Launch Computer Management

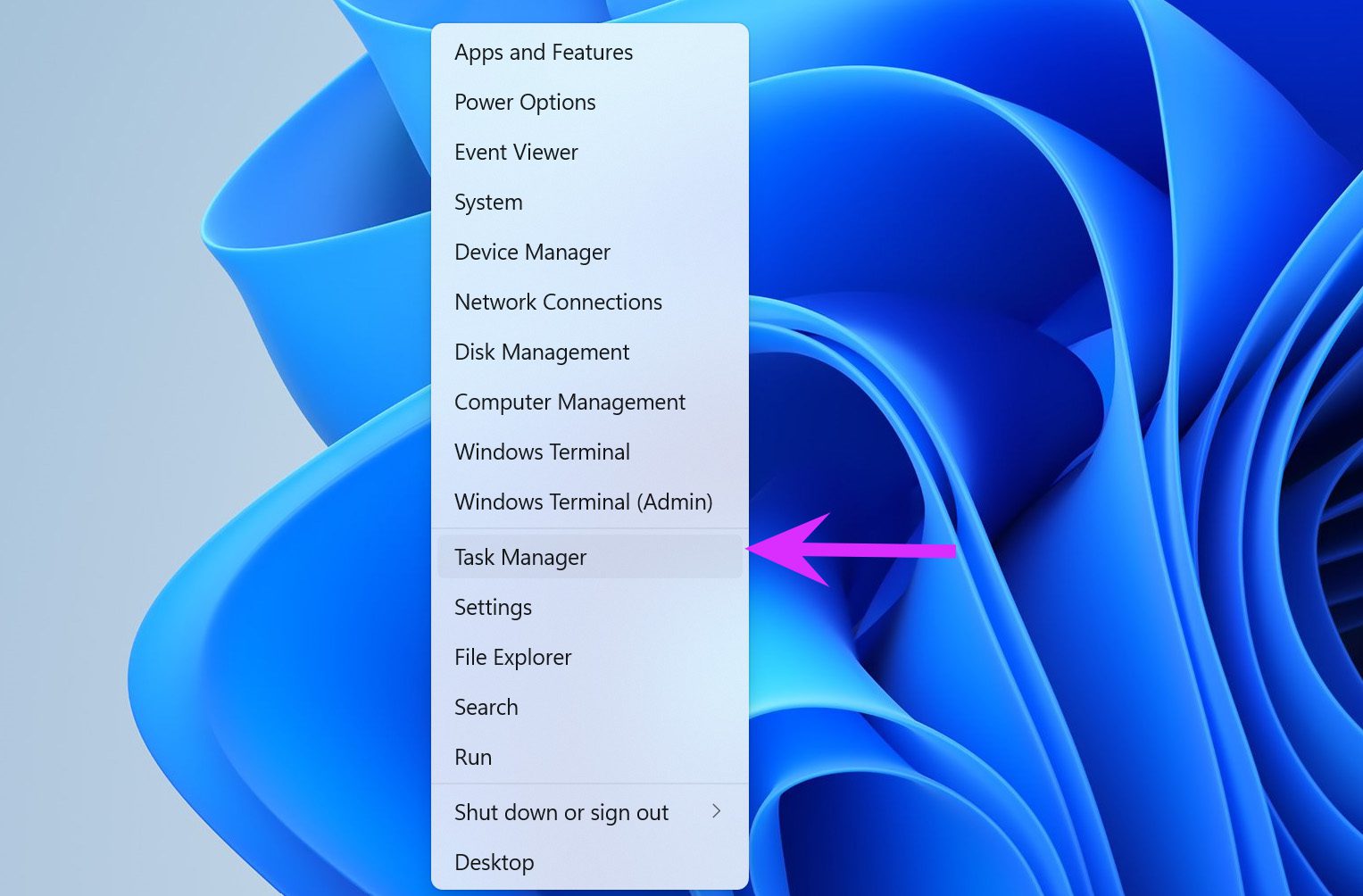[569, 402]
